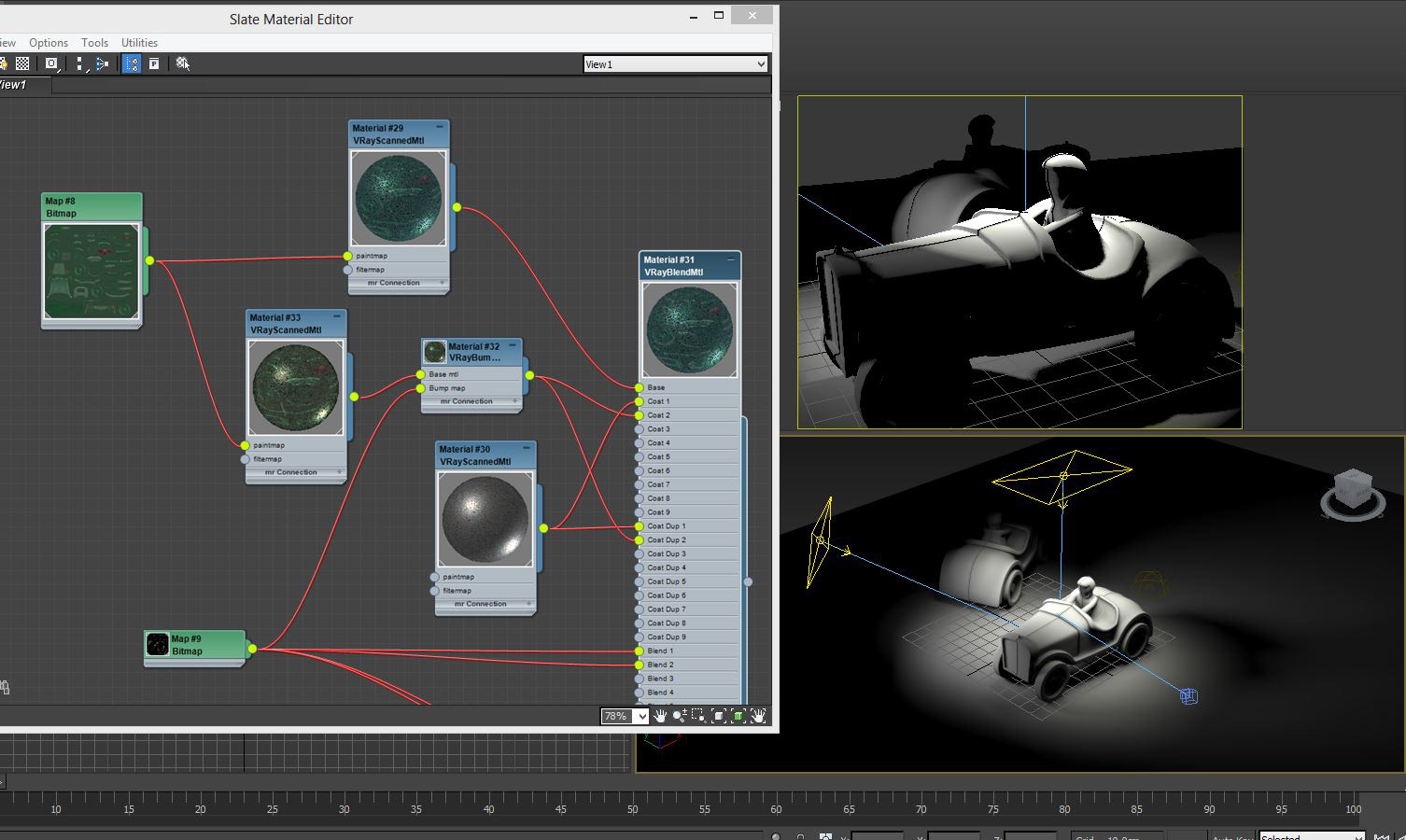Collapse the Material #29 node
The height and width of the screenshot is (840, 1406).
pyautogui.click(x=439, y=127)
